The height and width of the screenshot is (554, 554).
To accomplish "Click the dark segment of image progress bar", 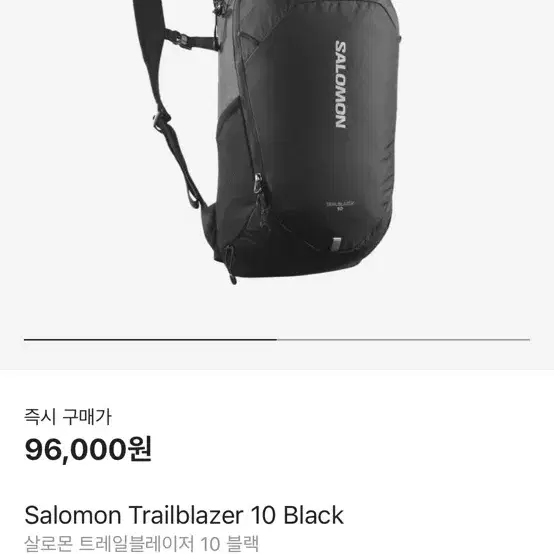I will point(151,340).
